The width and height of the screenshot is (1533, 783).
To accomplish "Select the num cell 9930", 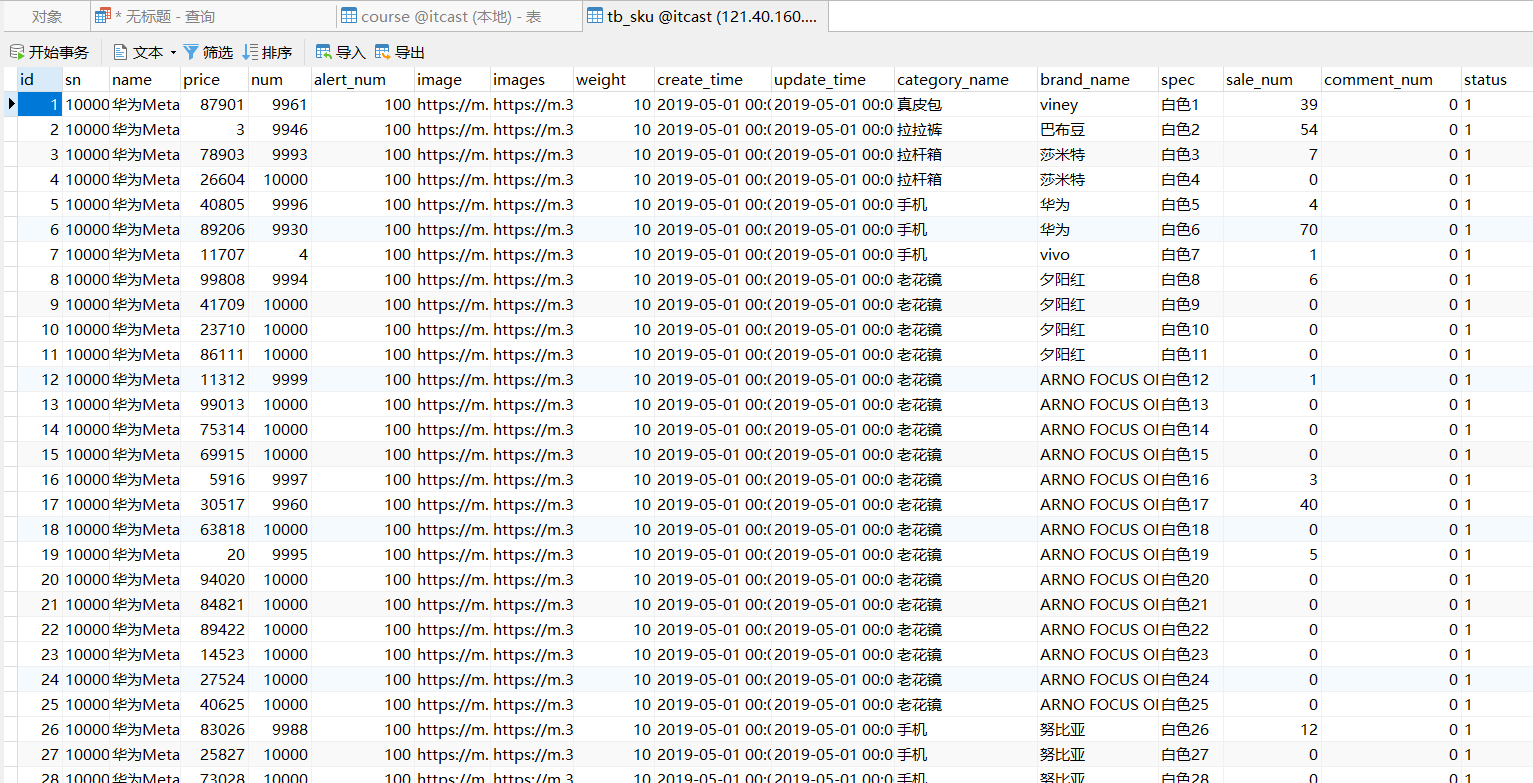I will [x=280, y=229].
